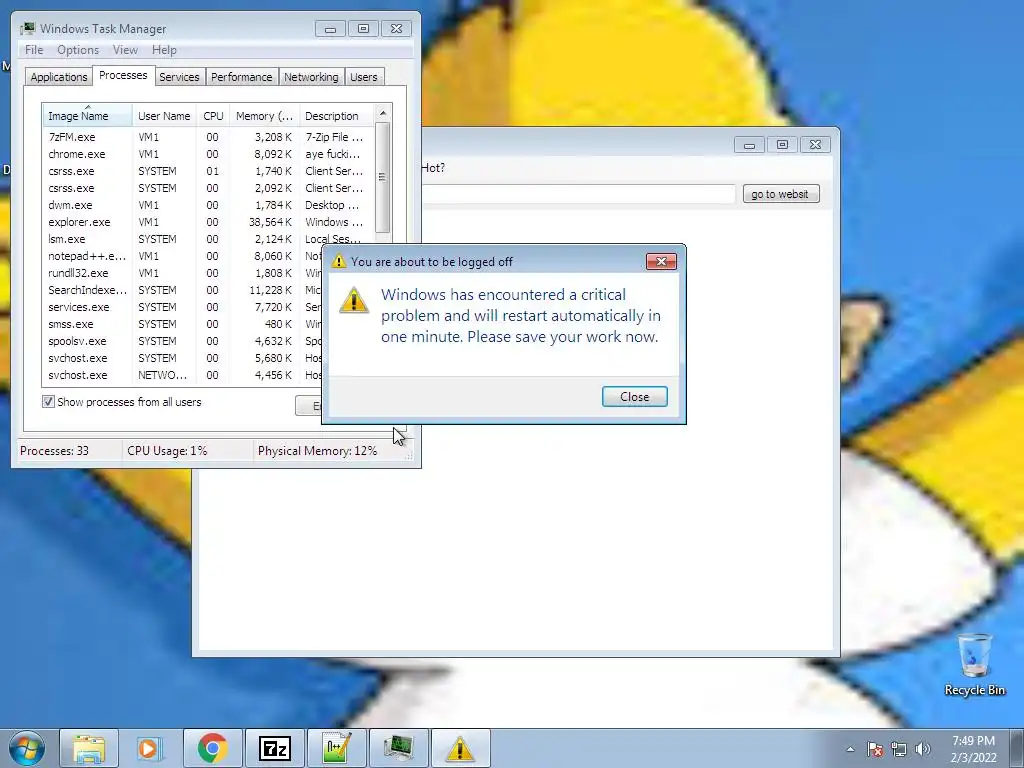
Task: Click process list scroll up arrow
Action: point(383,113)
